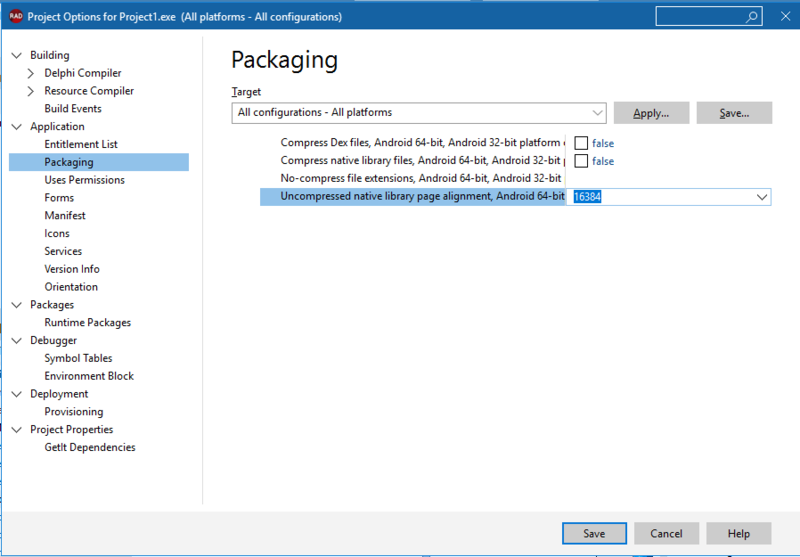Expand the Delphi Compiler node
Screen dimensions: 800x557
click(31, 73)
